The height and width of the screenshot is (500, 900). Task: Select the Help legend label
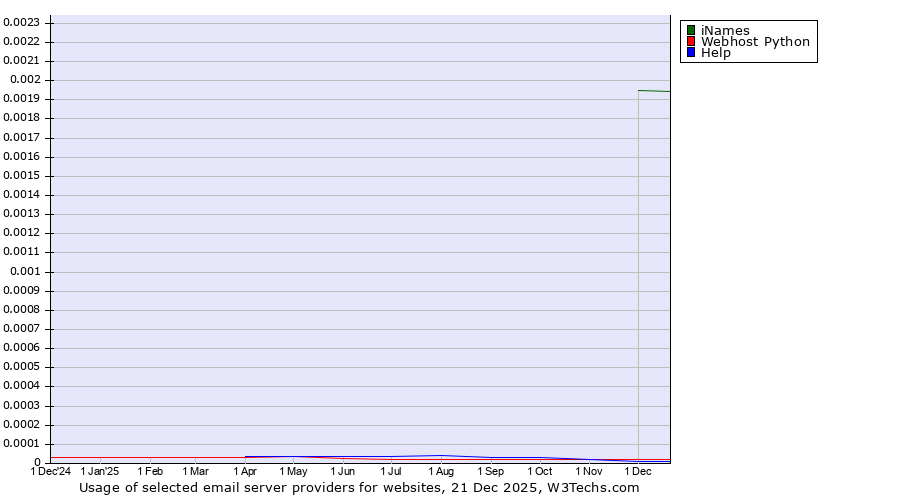coord(716,52)
